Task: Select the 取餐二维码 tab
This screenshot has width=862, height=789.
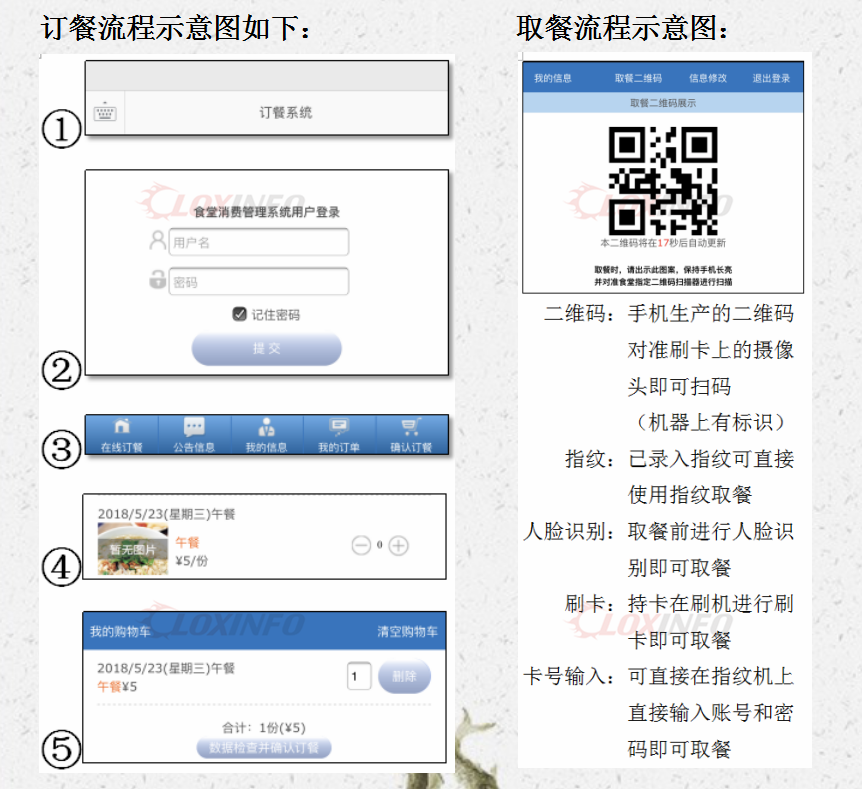Action: tap(638, 78)
